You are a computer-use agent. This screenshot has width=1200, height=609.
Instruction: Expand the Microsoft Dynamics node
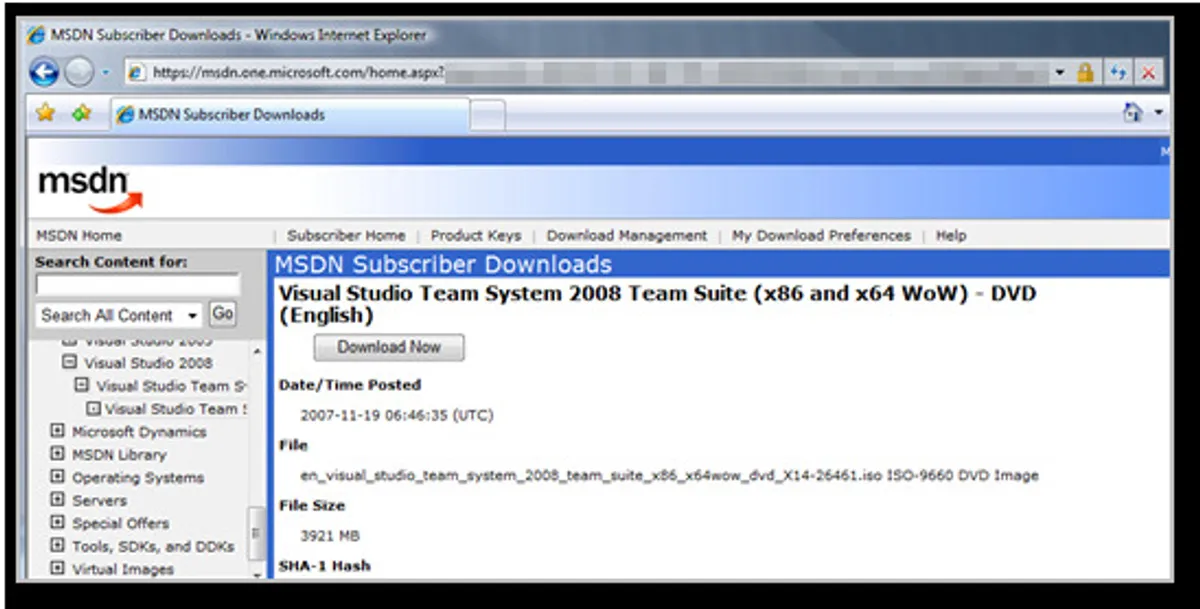[x=58, y=432]
